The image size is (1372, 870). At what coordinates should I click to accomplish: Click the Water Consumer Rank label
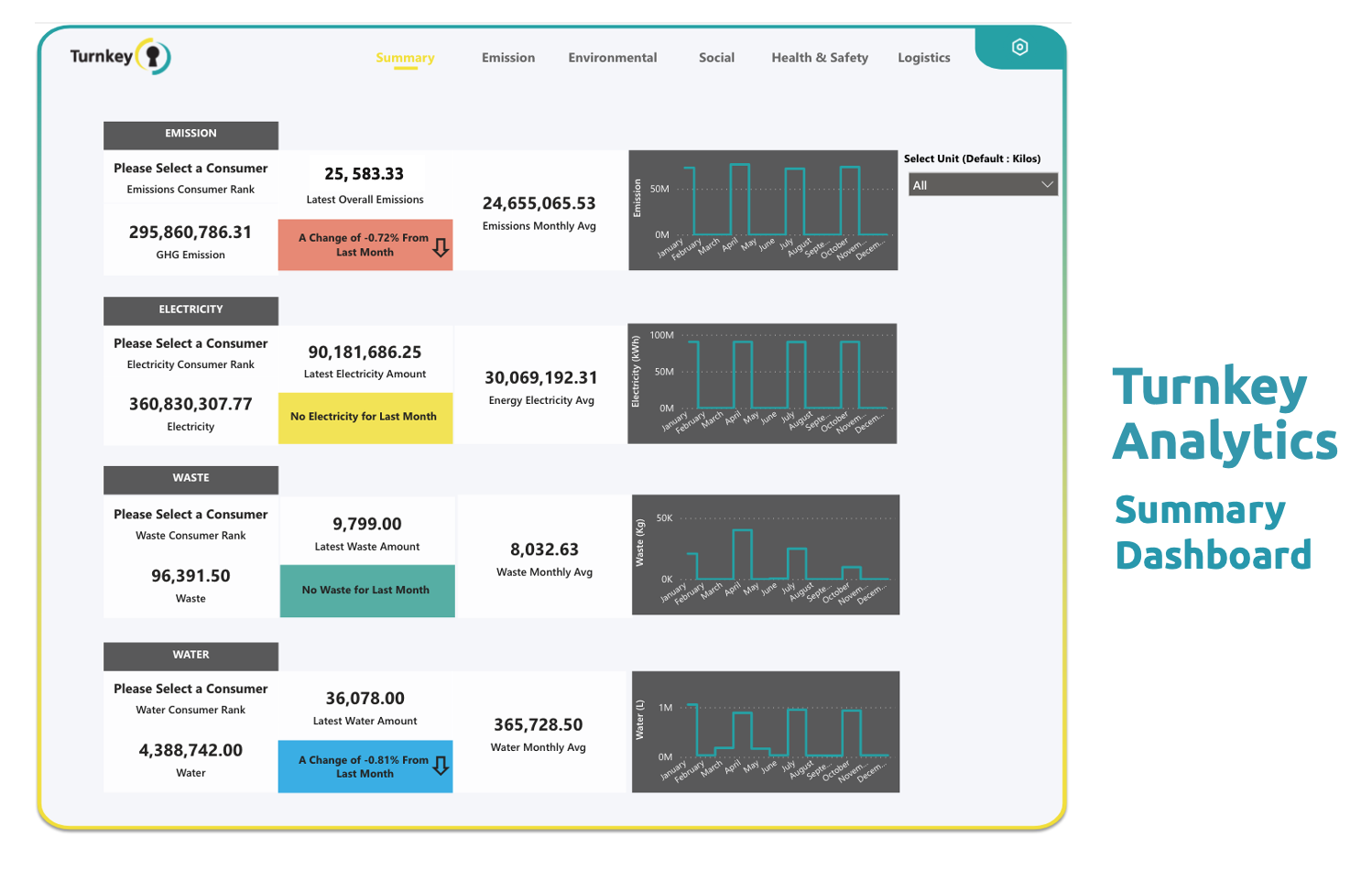click(x=191, y=710)
